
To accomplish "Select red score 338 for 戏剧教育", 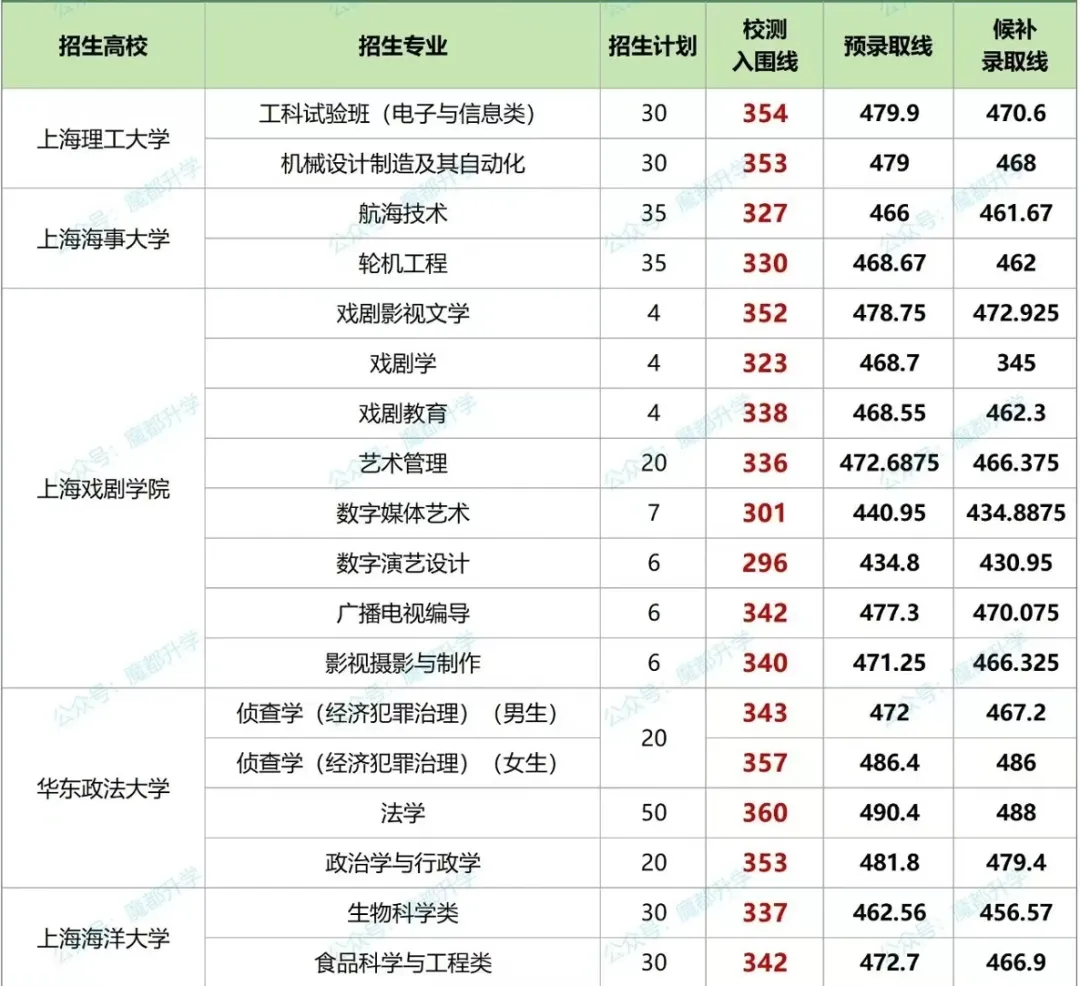I will pyautogui.click(x=765, y=413).
